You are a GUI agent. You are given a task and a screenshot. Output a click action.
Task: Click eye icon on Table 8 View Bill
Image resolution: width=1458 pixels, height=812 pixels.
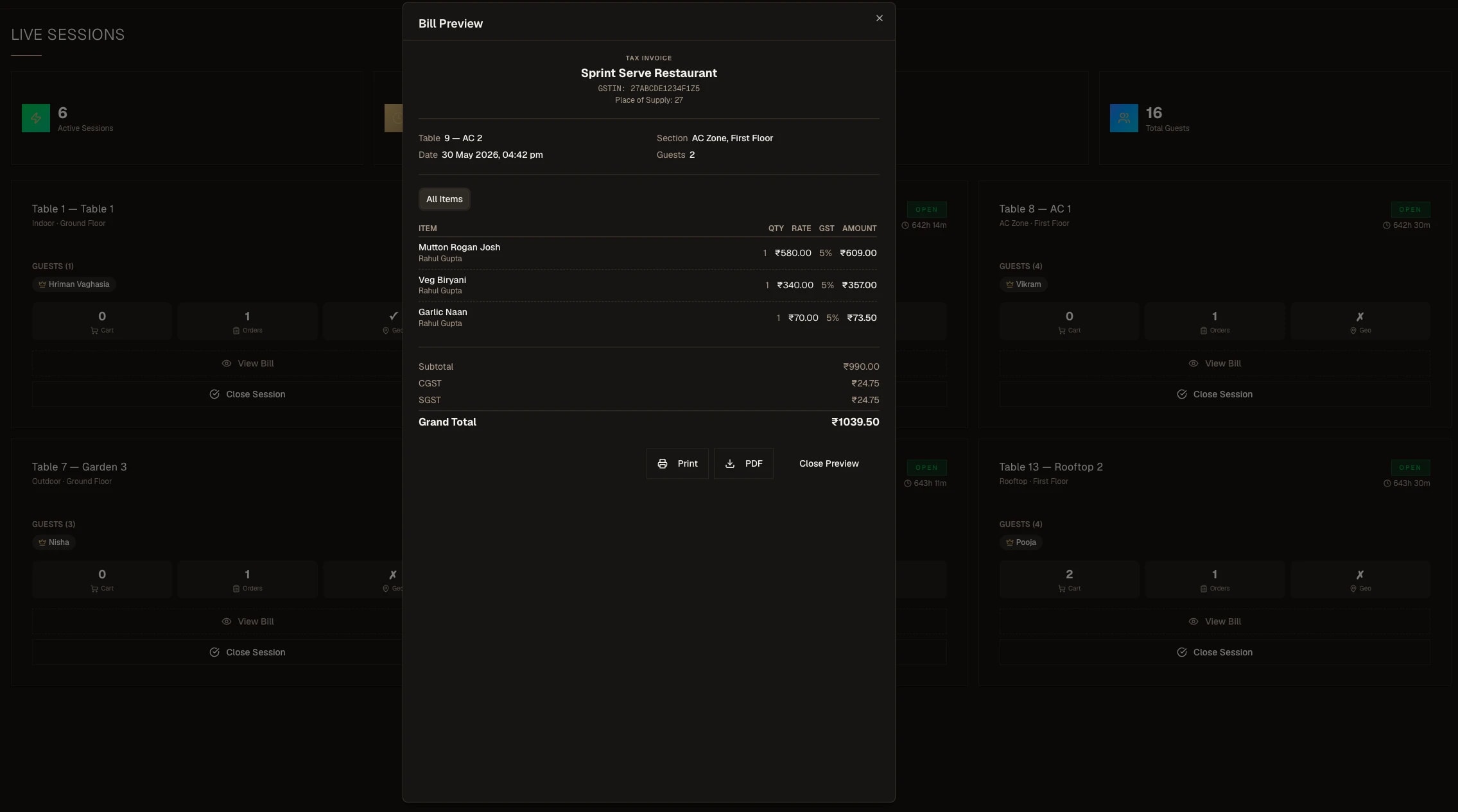pyautogui.click(x=1193, y=363)
